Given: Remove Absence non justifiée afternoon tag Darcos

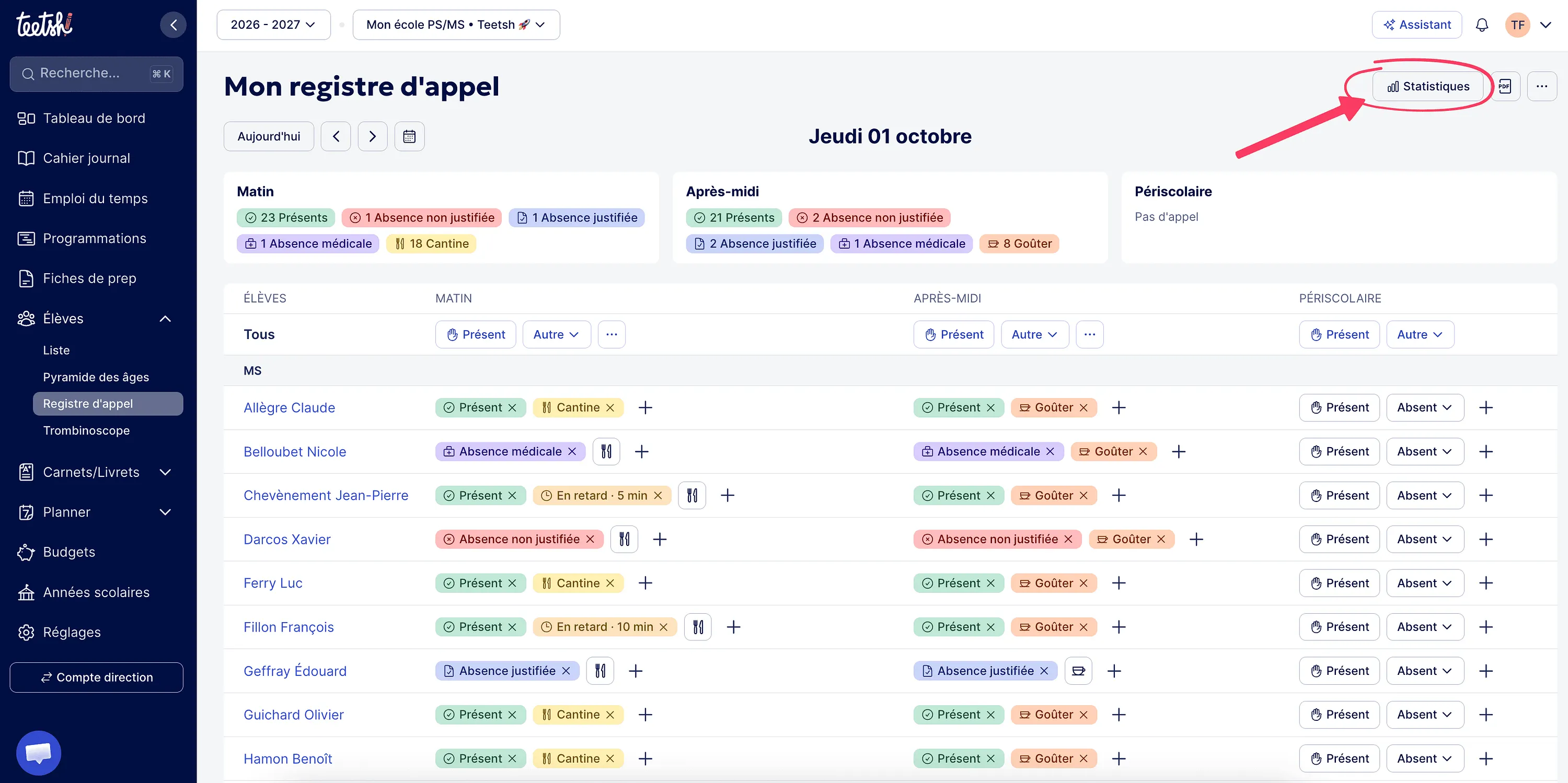Looking at the screenshot, I should tap(1068, 539).
